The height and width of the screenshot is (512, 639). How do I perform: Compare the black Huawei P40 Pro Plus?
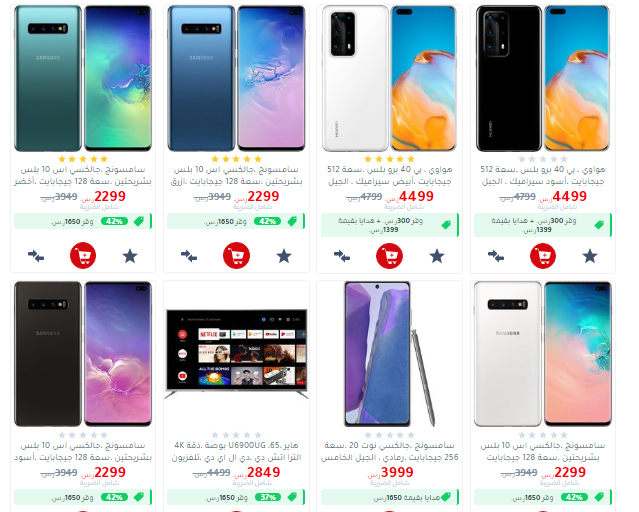(496, 256)
